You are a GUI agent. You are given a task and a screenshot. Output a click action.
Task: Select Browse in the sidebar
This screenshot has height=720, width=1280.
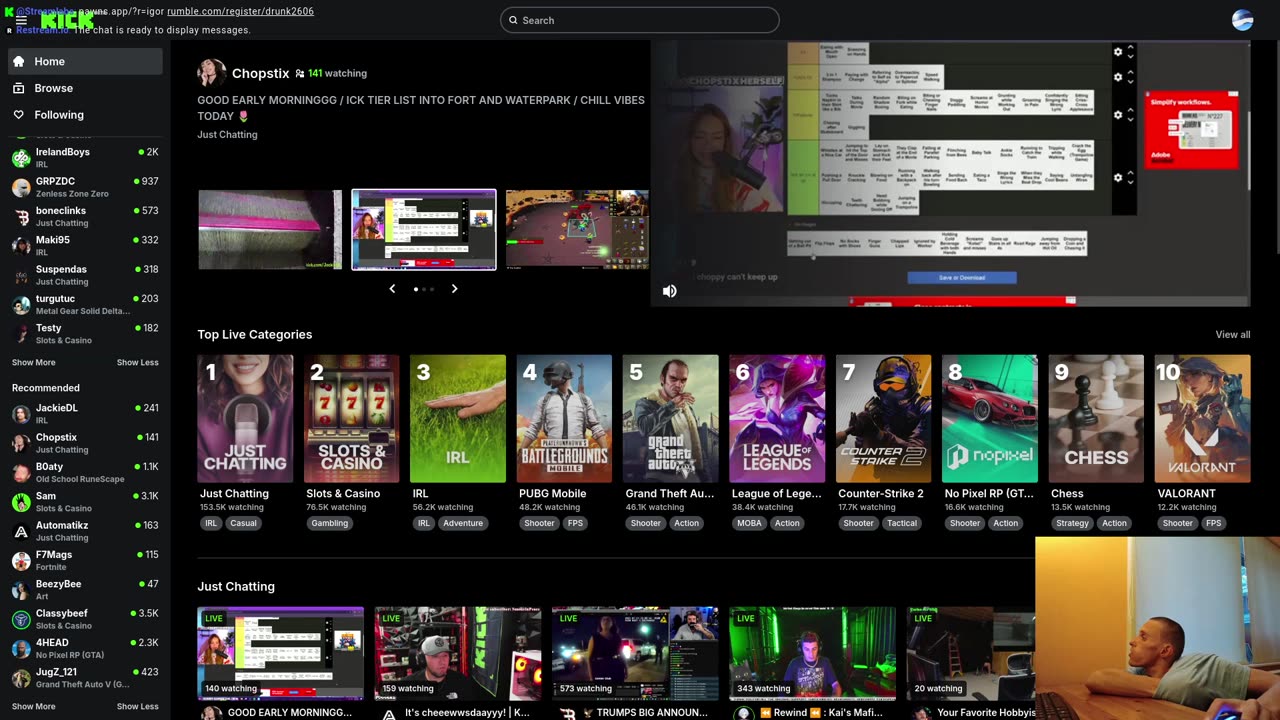86,88
